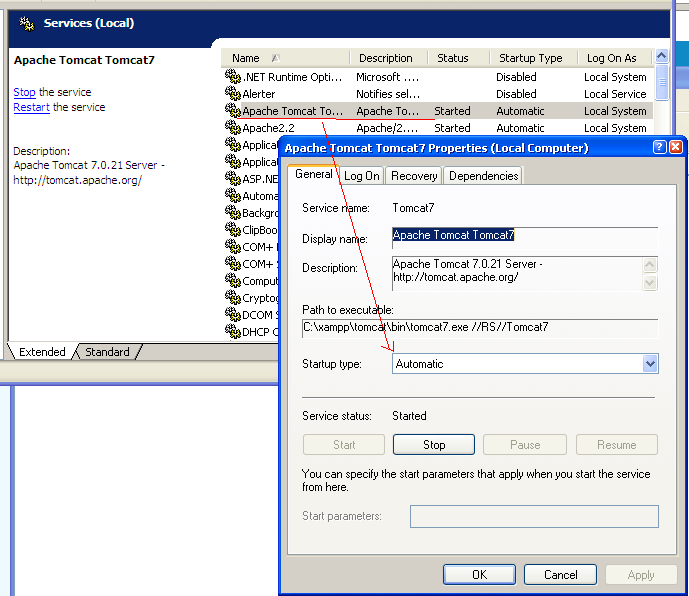Click gear icon next to Cryptog service

coord(232,298)
